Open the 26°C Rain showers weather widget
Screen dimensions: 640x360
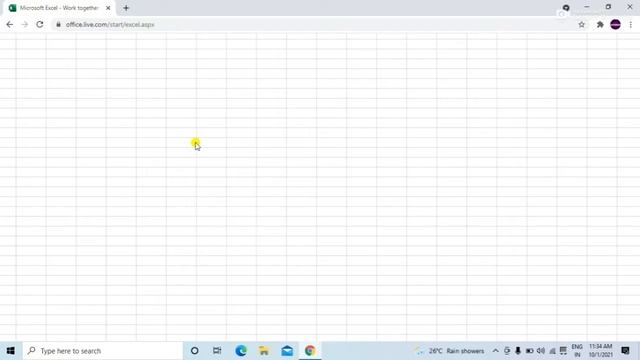click(450, 351)
